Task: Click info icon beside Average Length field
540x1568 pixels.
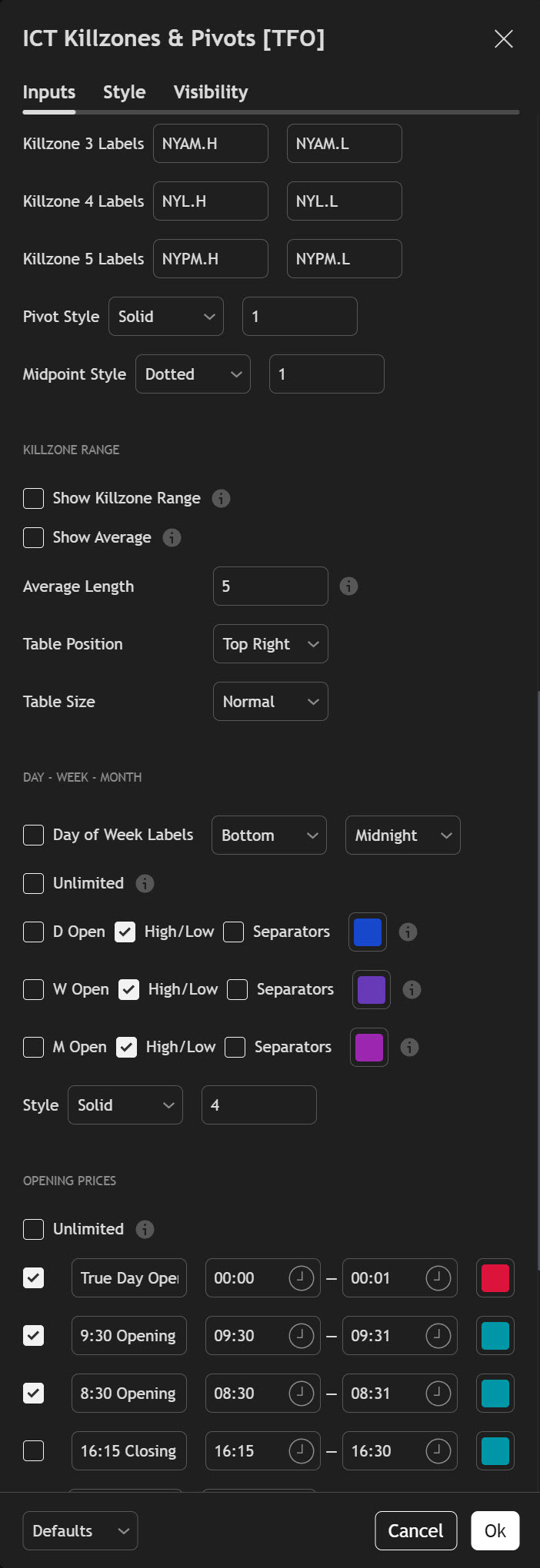Action: (x=348, y=586)
